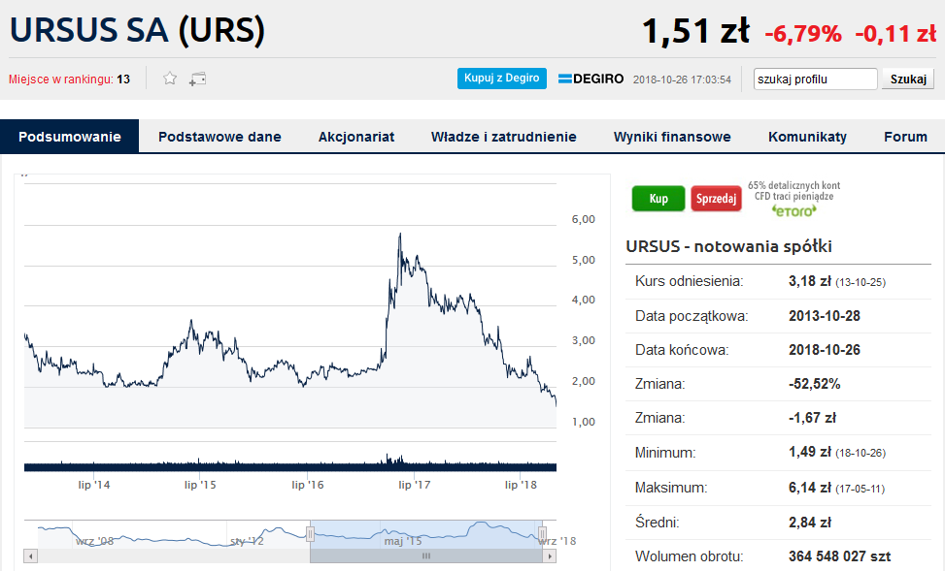Click the Szukaj search button
945x571 pixels.
908,79
